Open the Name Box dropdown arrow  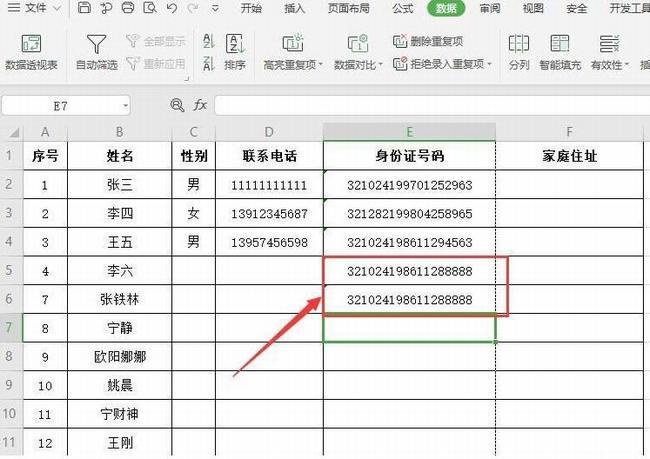[x=125, y=106]
